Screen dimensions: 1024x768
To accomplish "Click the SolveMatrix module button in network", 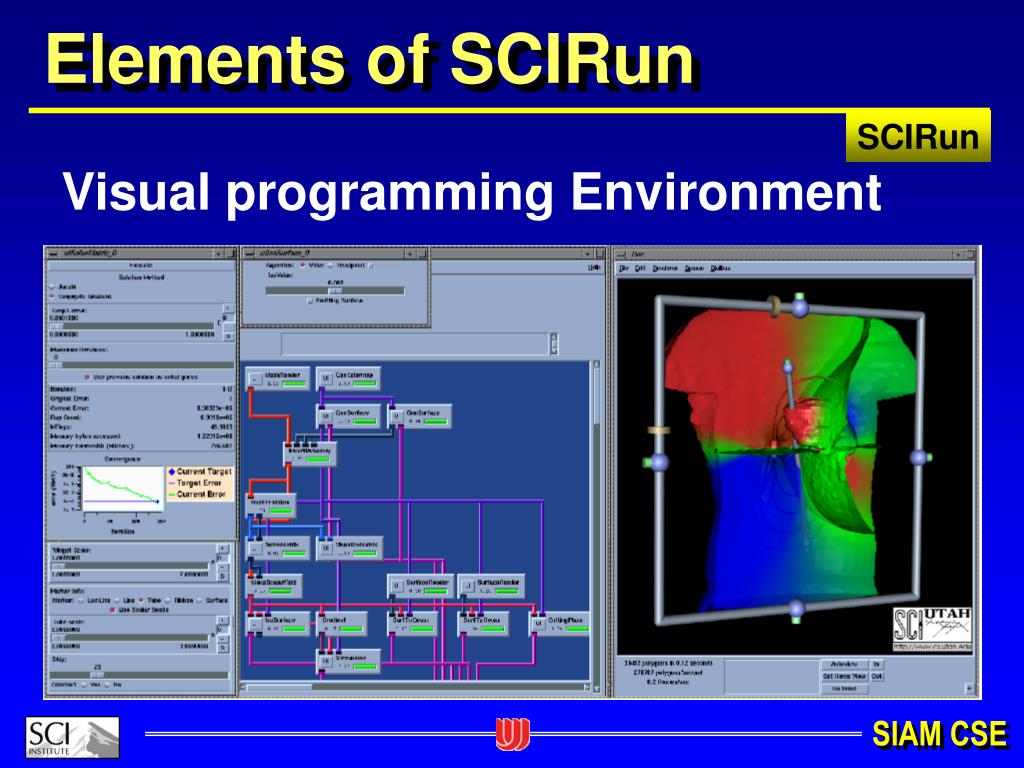I will tap(255, 549).
